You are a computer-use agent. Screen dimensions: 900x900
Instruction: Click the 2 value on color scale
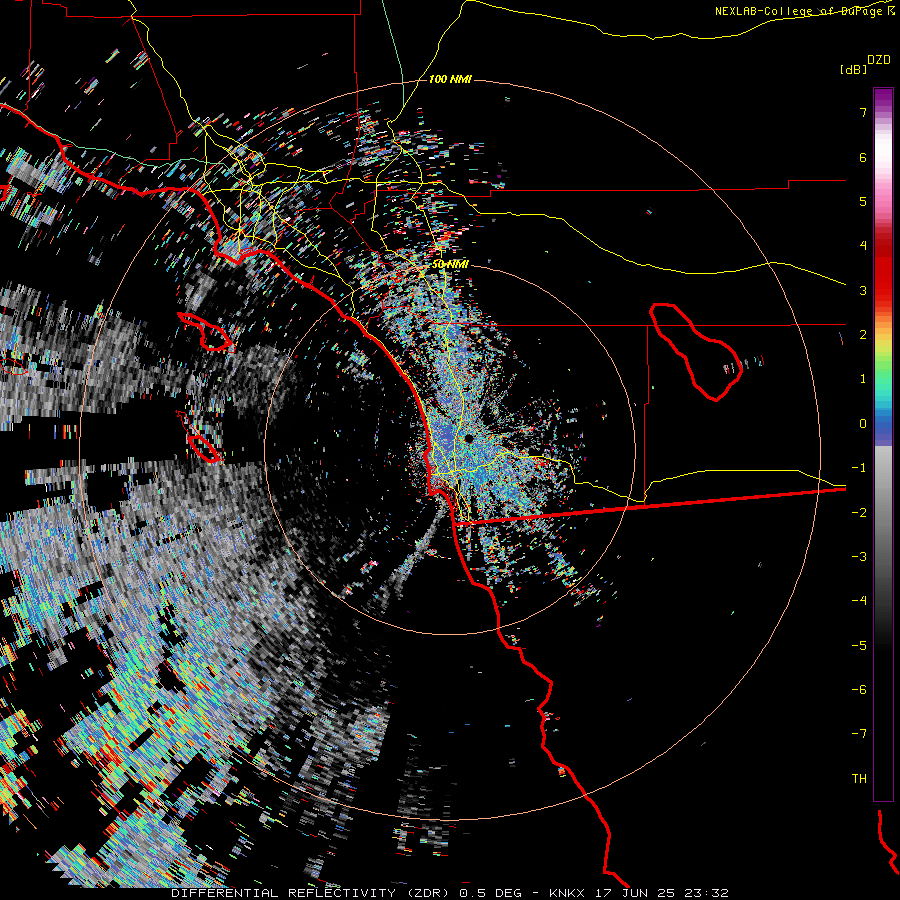pyautogui.click(x=863, y=335)
